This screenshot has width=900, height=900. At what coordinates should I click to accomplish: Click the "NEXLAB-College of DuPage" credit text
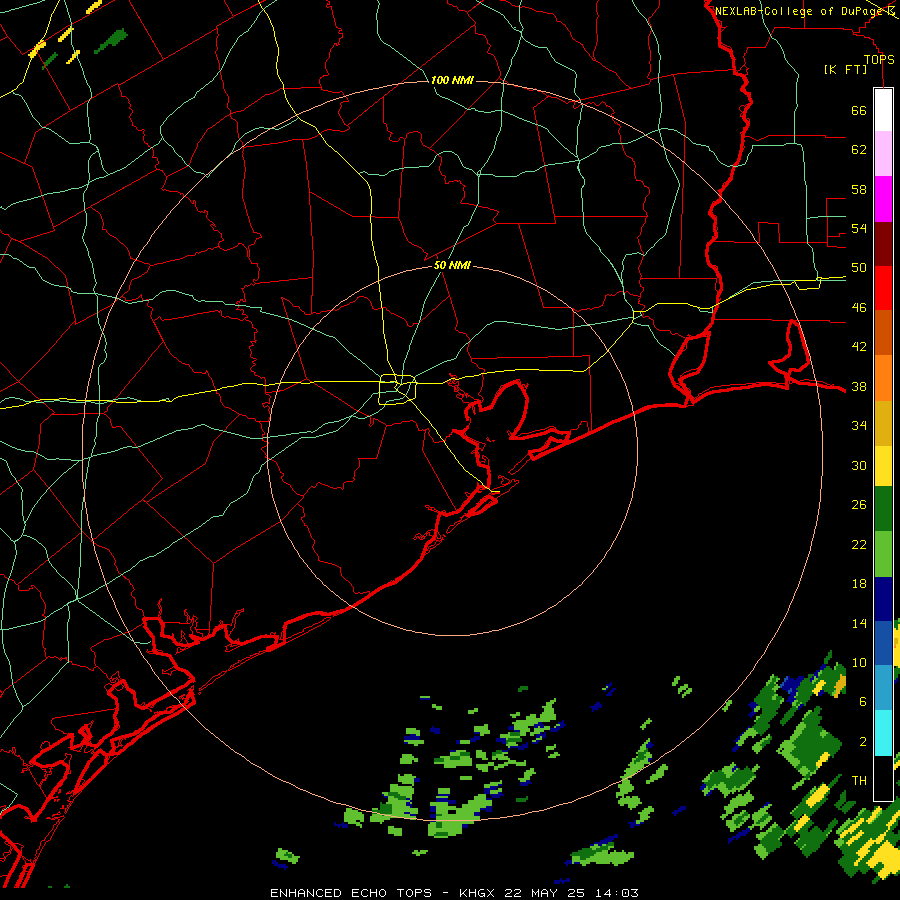click(799, 11)
